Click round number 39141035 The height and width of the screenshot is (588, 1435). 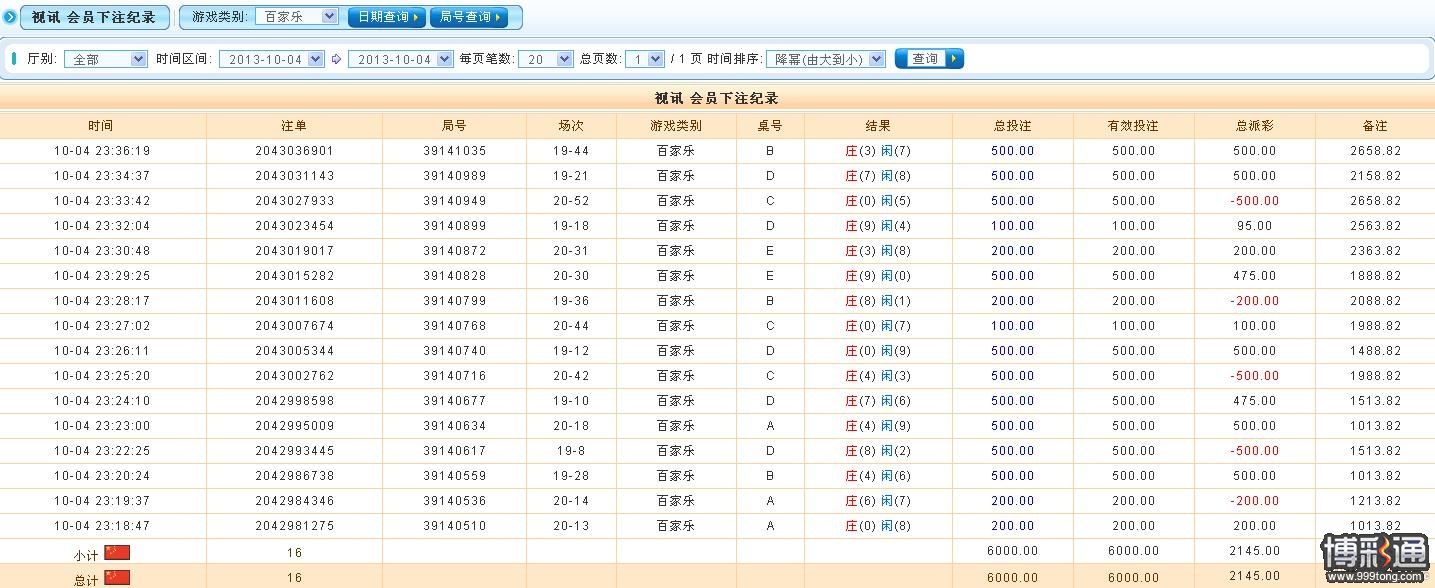454,151
